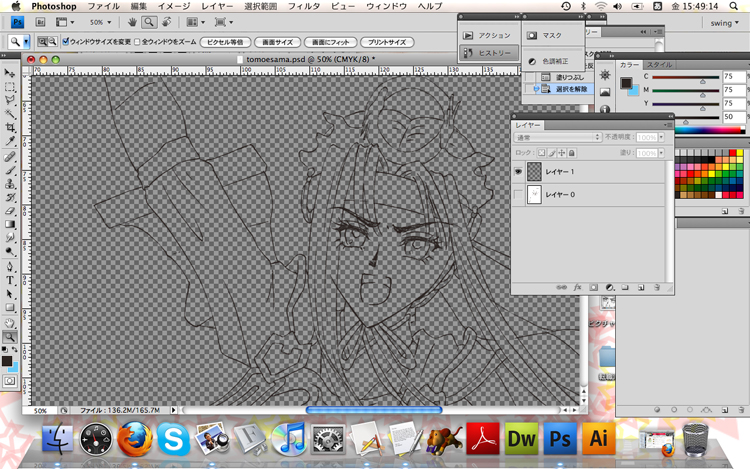The image size is (750, 469).
Task: Create a new group in Layers panel
Action: tap(625, 287)
